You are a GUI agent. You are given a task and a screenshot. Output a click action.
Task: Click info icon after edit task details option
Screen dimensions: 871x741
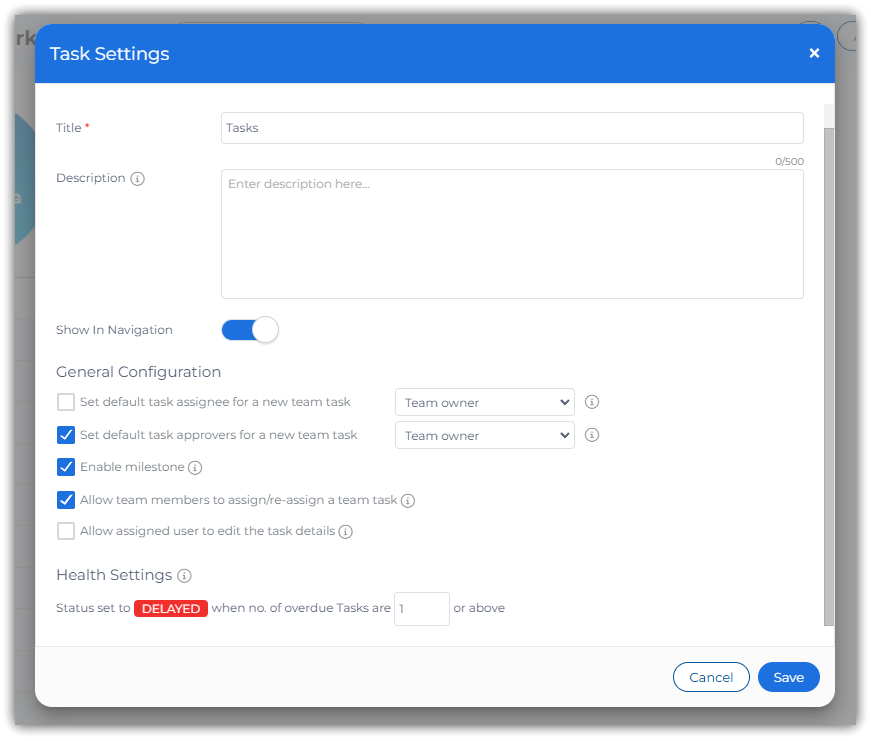(x=346, y=532)
